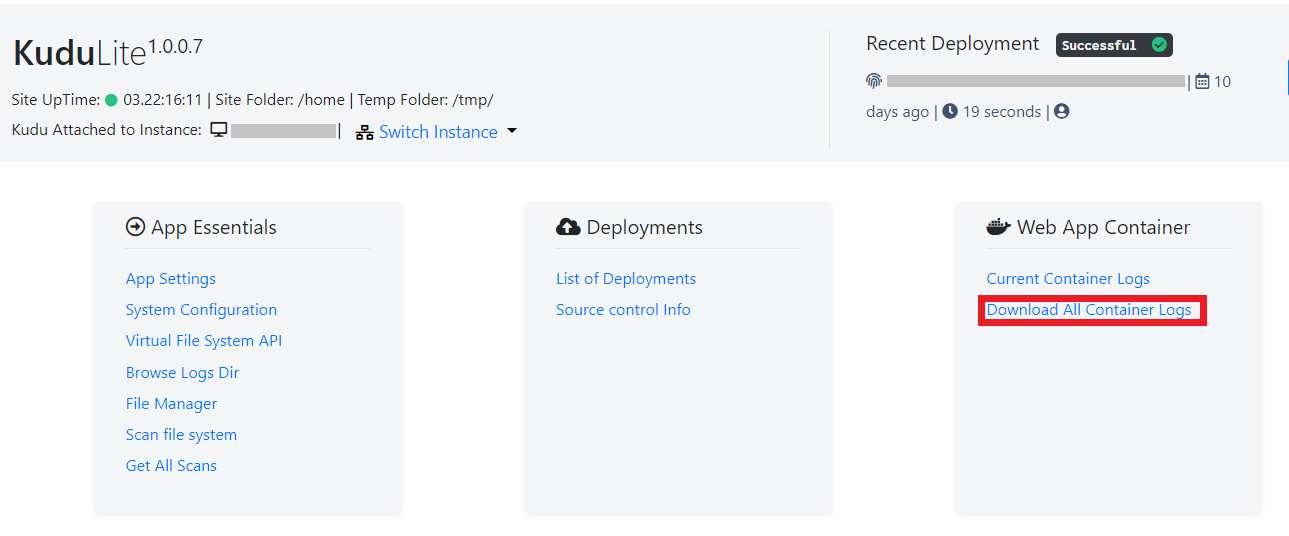Click the clock icon beside 19 seconds
This screenshot has height=536, width=1289.
(950, 112)
